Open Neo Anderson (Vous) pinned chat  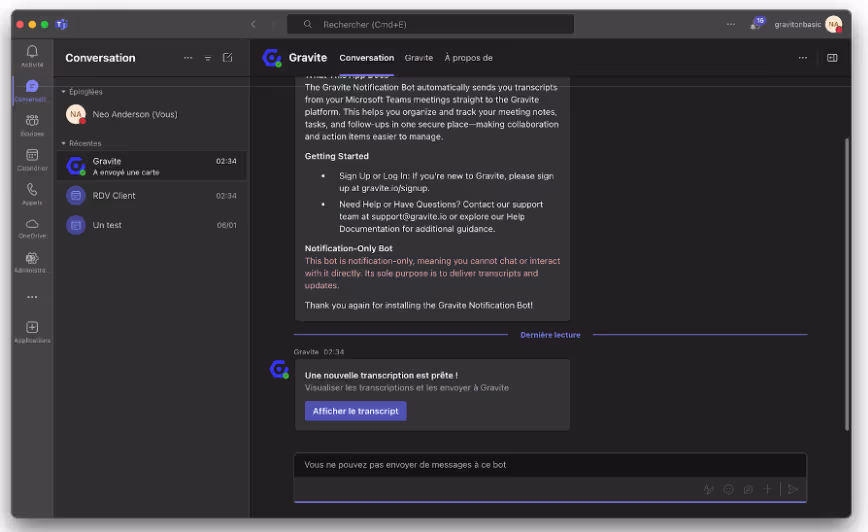click(151, 114)
